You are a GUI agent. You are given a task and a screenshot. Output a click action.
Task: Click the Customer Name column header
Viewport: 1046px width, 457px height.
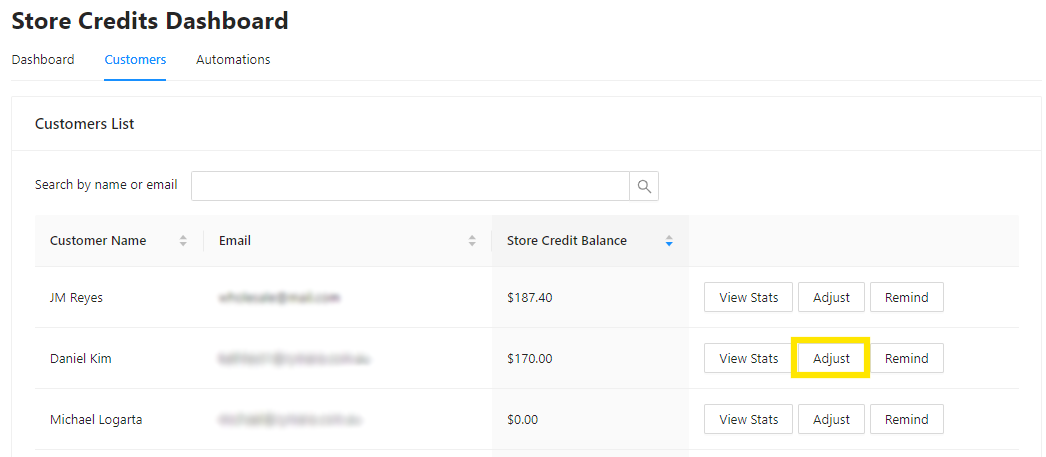119,241
